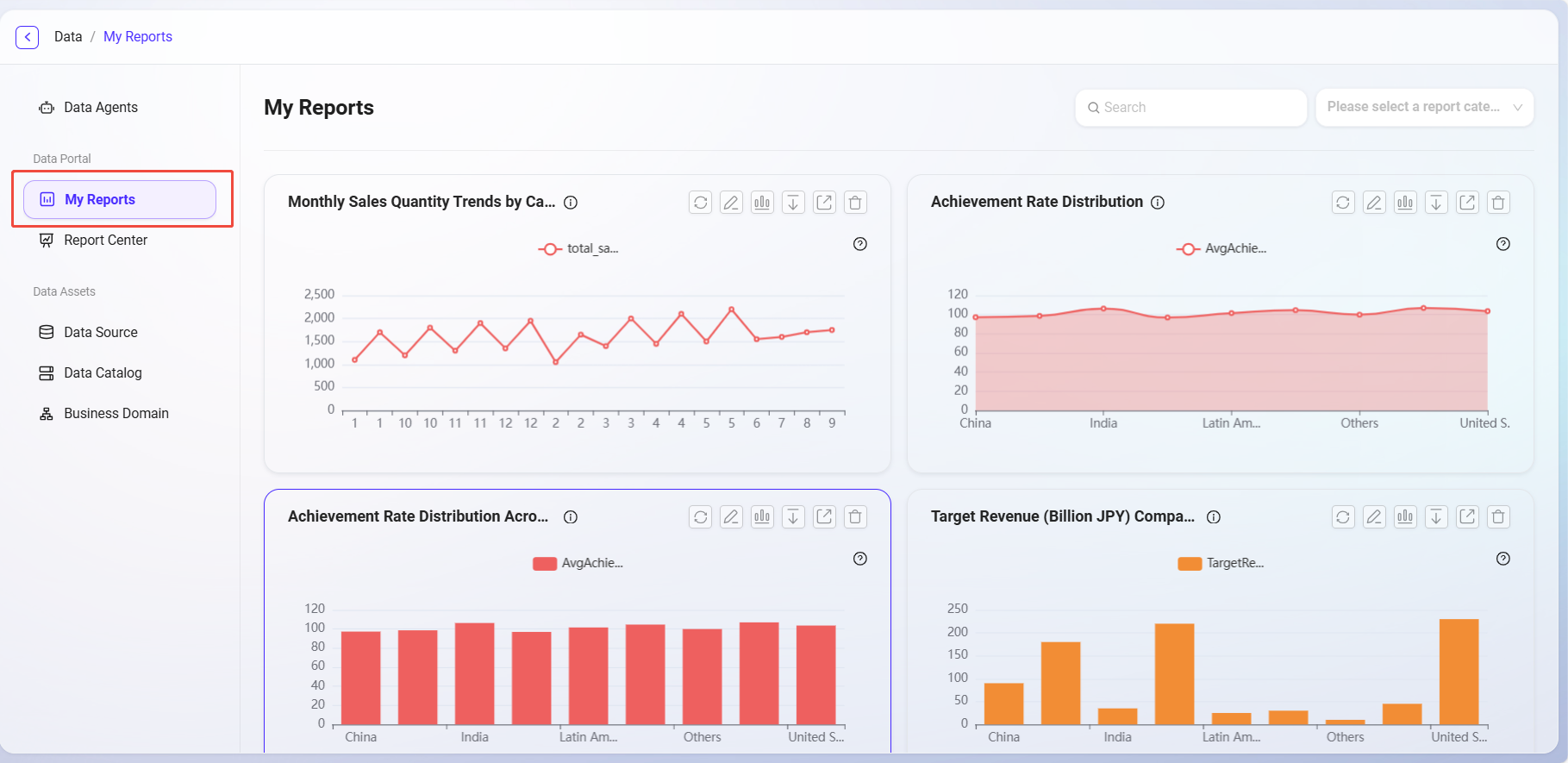Click the back arrow beside Data breadcrumb
The height and width of the screenshot is (763, 1568).
tap(28, 37)
